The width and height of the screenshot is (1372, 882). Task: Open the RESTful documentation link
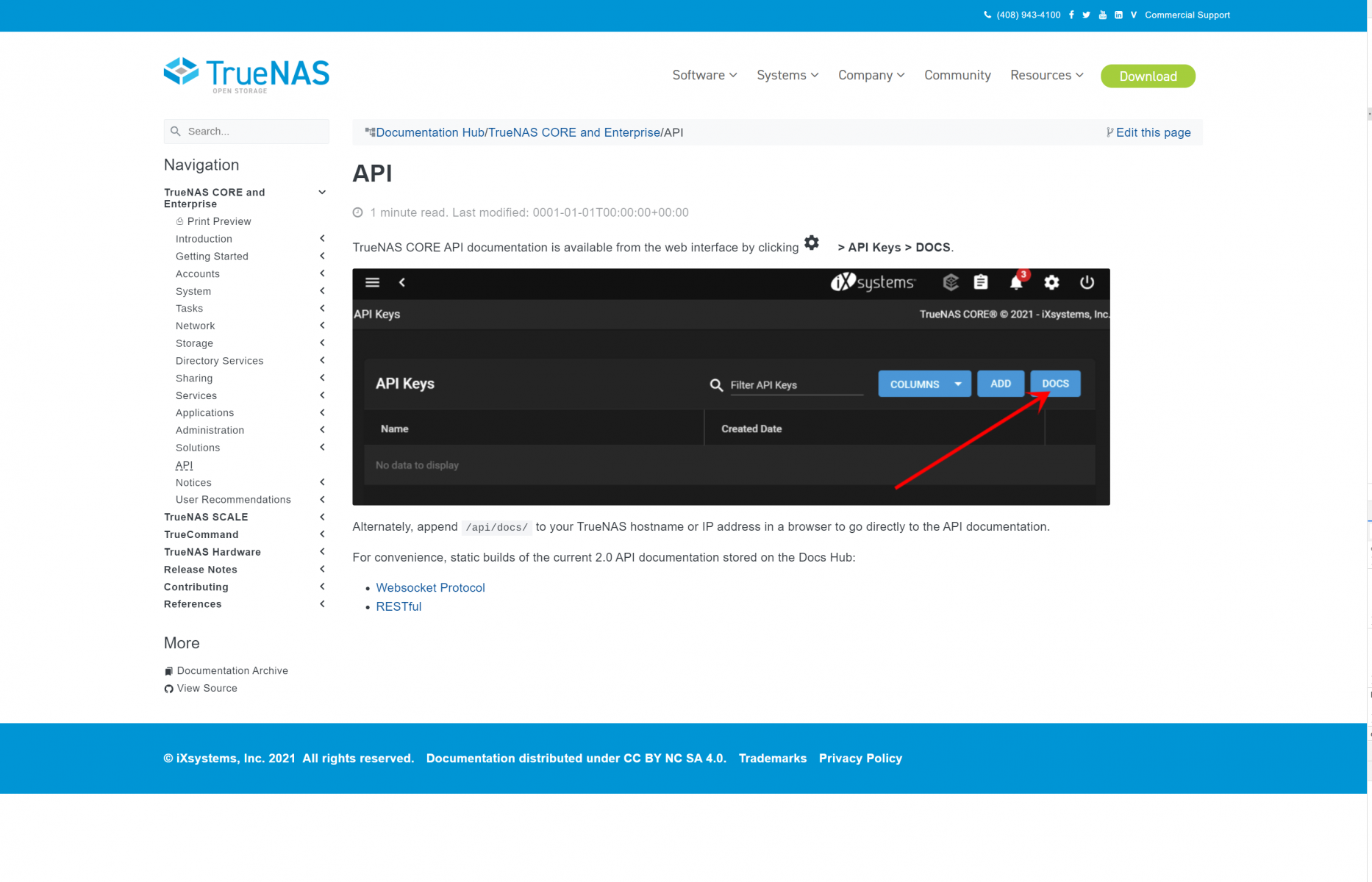pos(399,606)
